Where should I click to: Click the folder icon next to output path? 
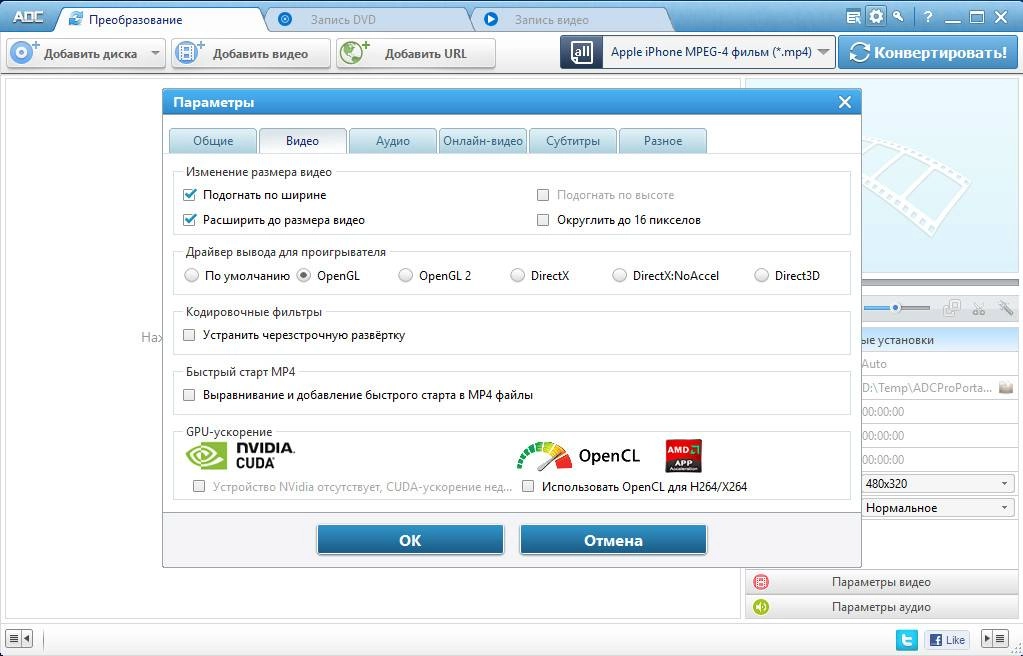(x=1006, y=388)
